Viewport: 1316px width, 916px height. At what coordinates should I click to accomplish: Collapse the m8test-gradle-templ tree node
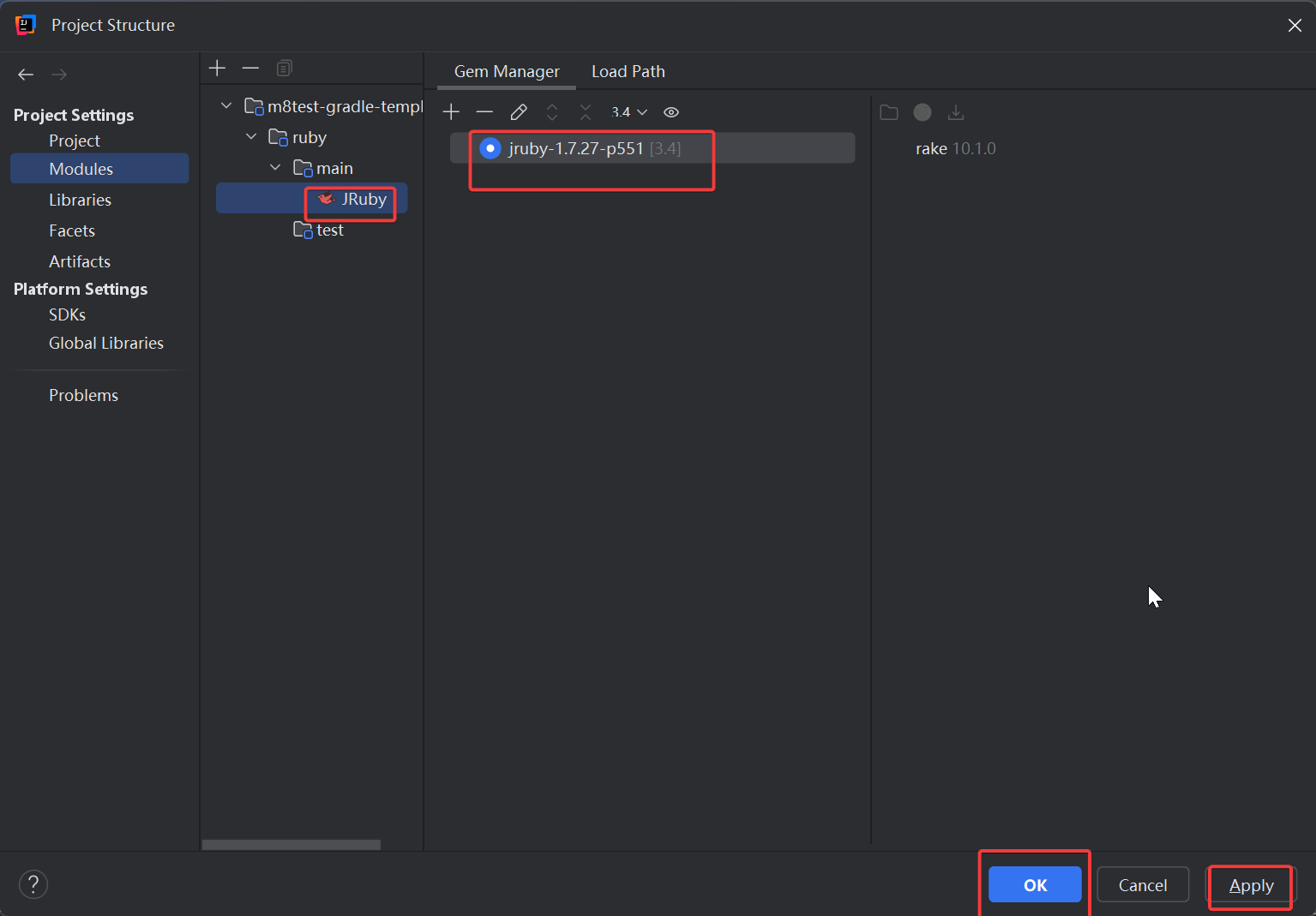click(226, 106)
